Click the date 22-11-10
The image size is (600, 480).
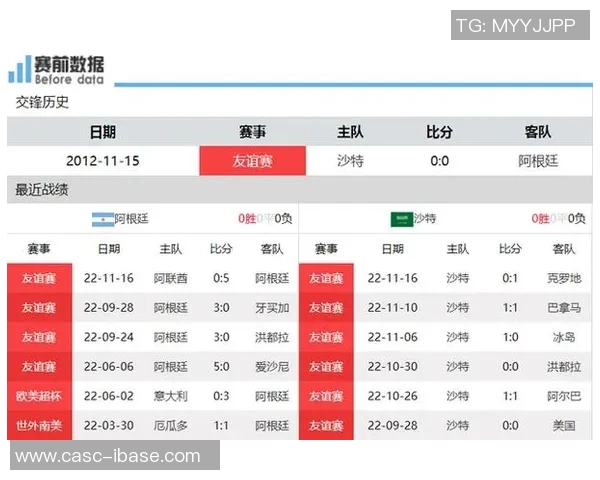pos(393,308)
